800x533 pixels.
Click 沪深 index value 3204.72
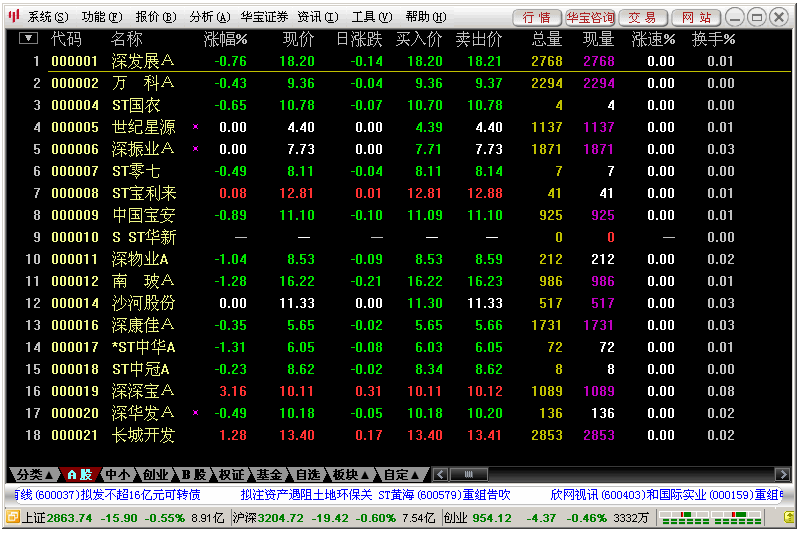(280, 518)
